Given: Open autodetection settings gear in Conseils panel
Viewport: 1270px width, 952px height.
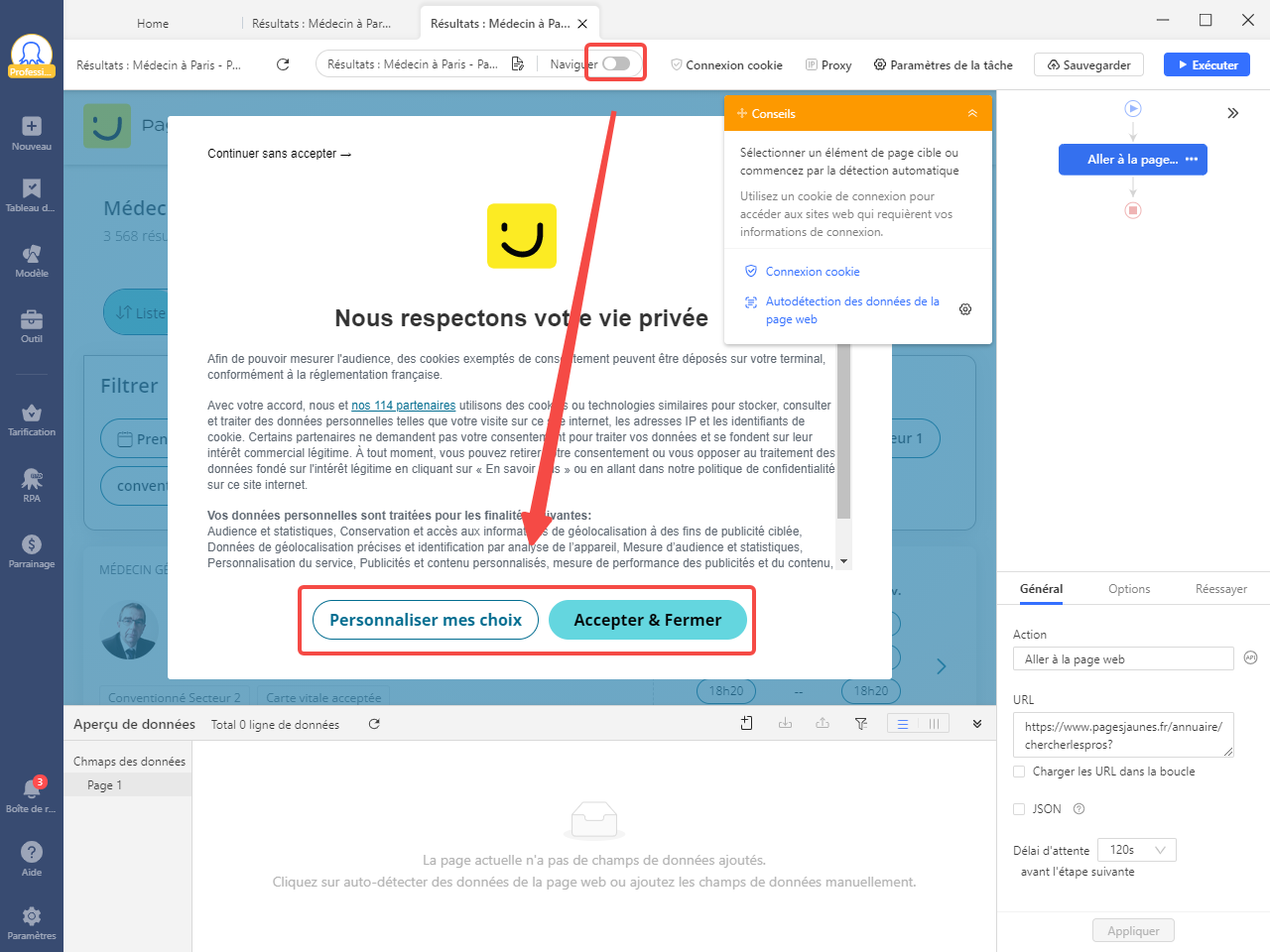Looking at the screenshot, I should [965, 309].
